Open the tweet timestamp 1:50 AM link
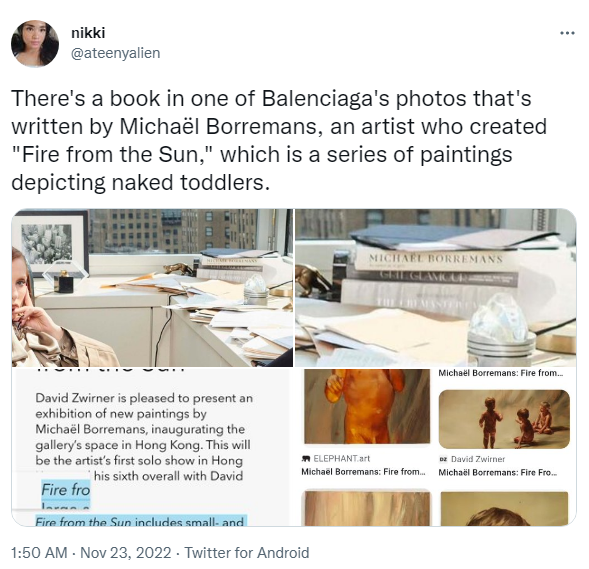This screenshot has width=589, height=569. click(39, 553)
